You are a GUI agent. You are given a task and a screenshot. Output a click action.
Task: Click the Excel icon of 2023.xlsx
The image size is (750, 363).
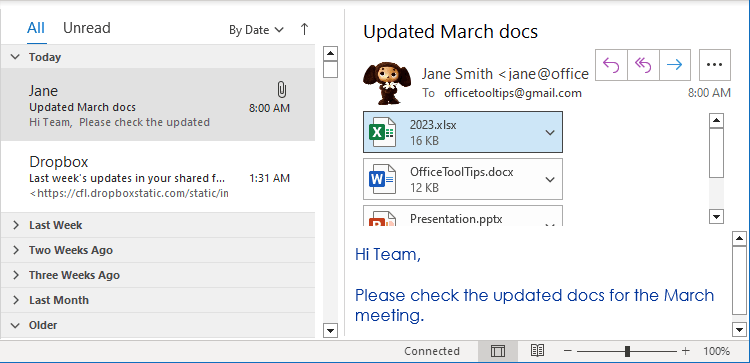point(382,132)
